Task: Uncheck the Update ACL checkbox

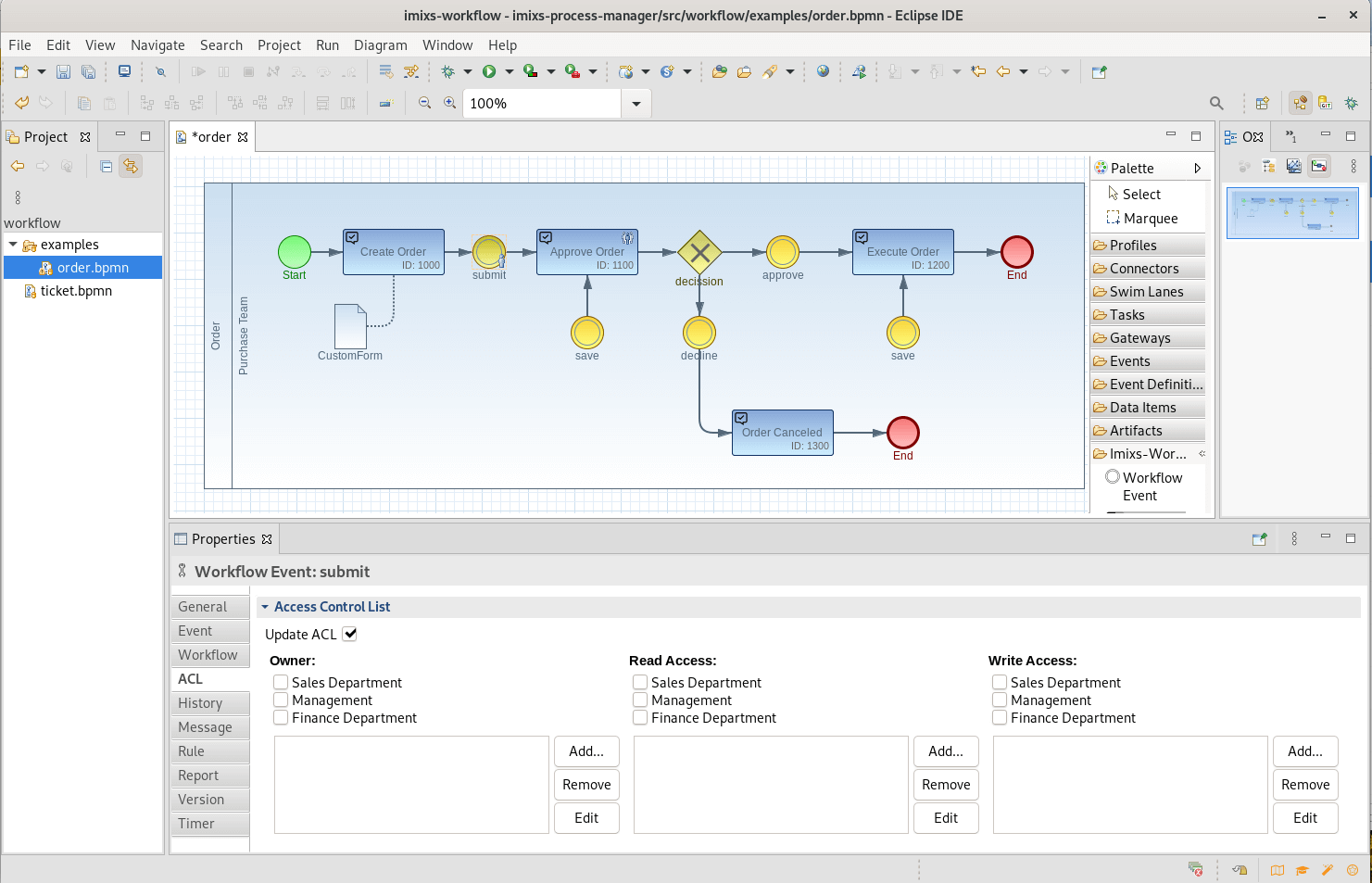Action: coord(349,634)
